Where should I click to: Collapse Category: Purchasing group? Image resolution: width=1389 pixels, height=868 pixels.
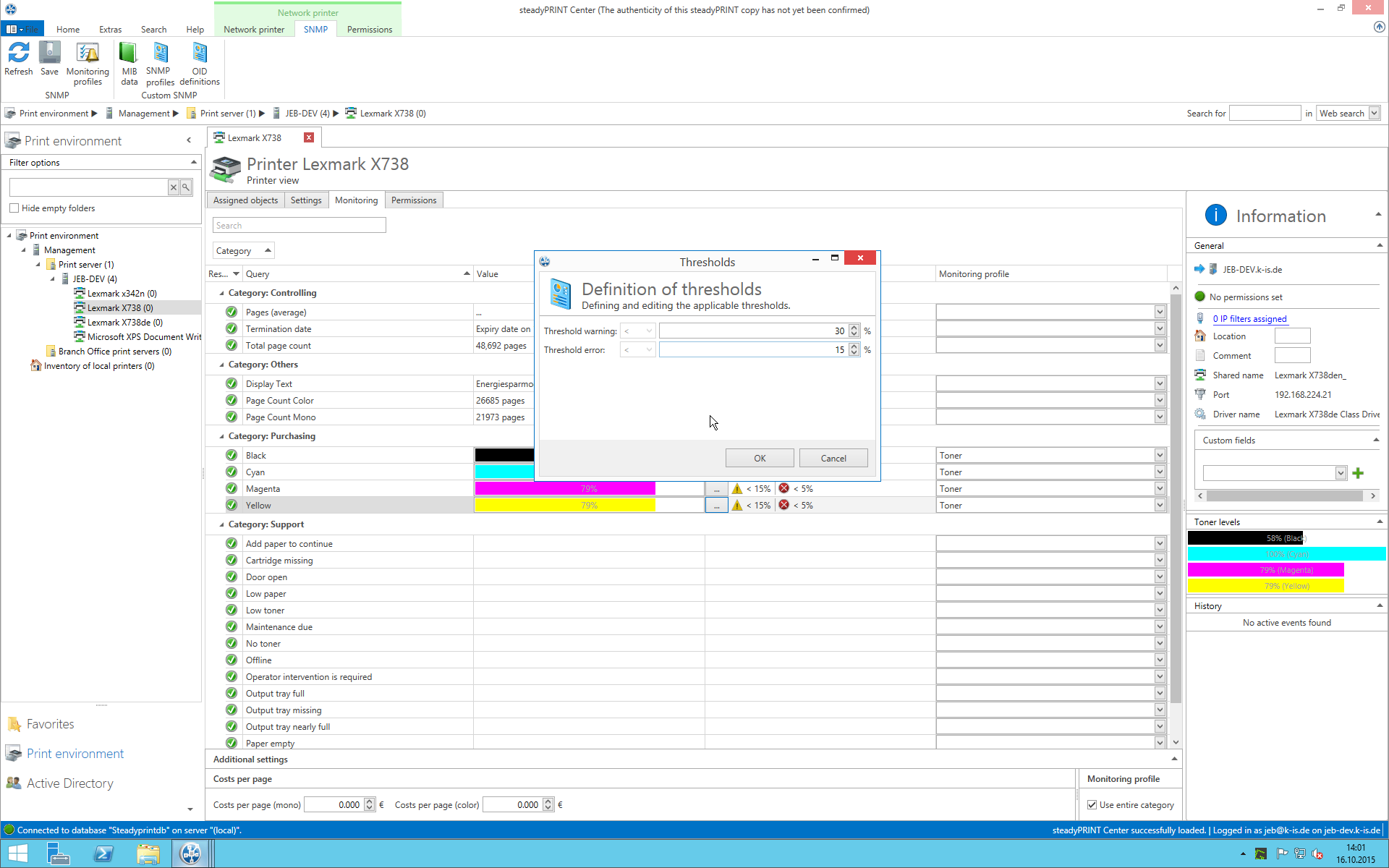pos(221,436)
